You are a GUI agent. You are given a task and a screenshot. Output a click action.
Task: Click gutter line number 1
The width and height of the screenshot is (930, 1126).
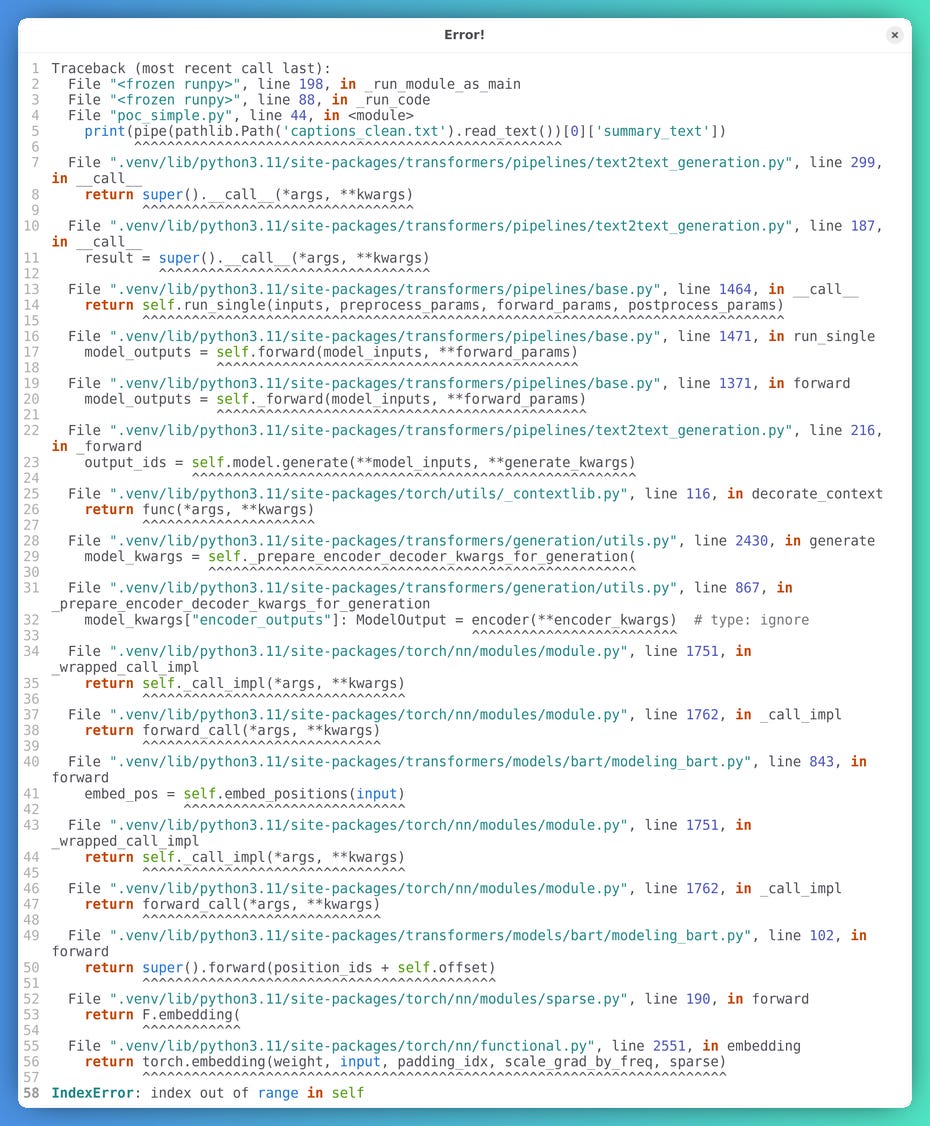35,68
